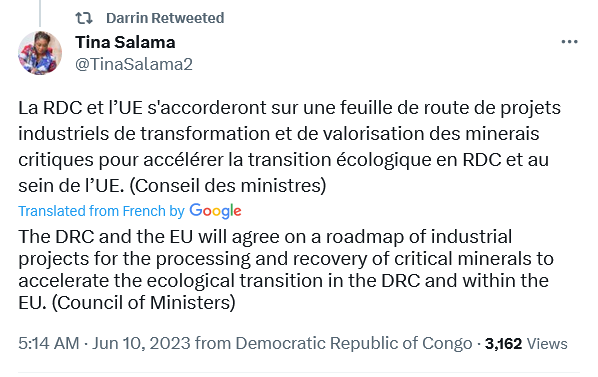The image size is (598, 377).
Task: Open Tina Salama's profile picture
Action: coord(40,53)
